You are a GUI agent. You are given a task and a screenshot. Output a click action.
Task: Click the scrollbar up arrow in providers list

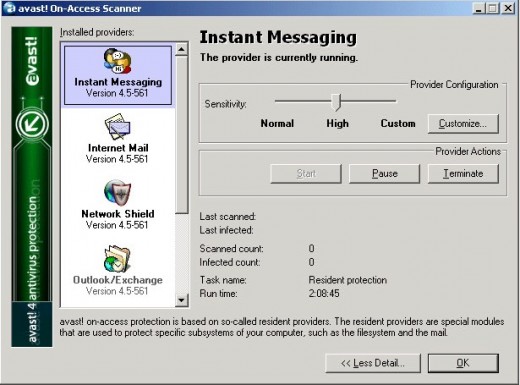click(181, 49)
